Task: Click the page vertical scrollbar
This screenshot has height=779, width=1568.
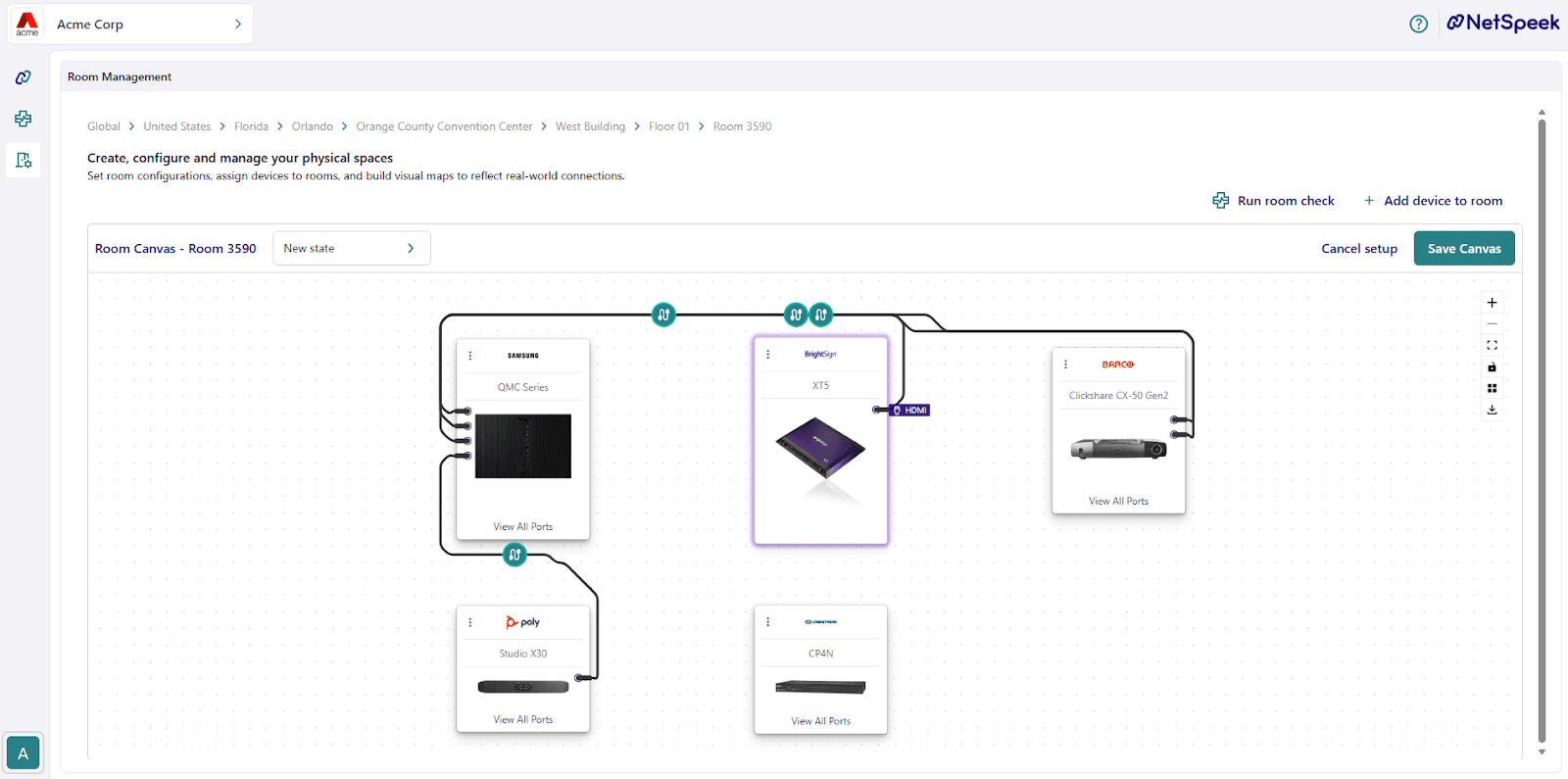Action: coord(1542,431)
